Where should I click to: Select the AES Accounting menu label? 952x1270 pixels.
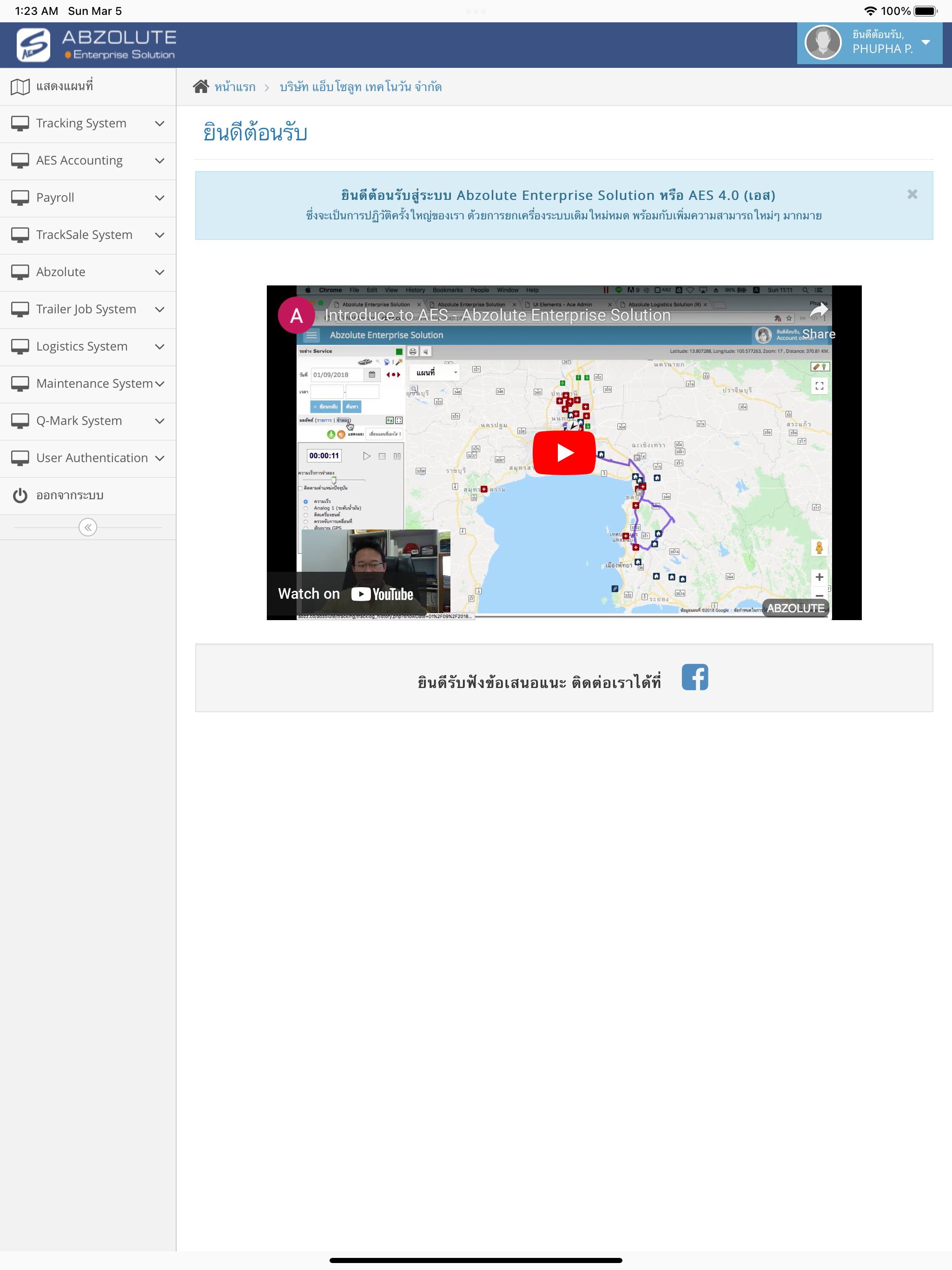tap(79, 161)
